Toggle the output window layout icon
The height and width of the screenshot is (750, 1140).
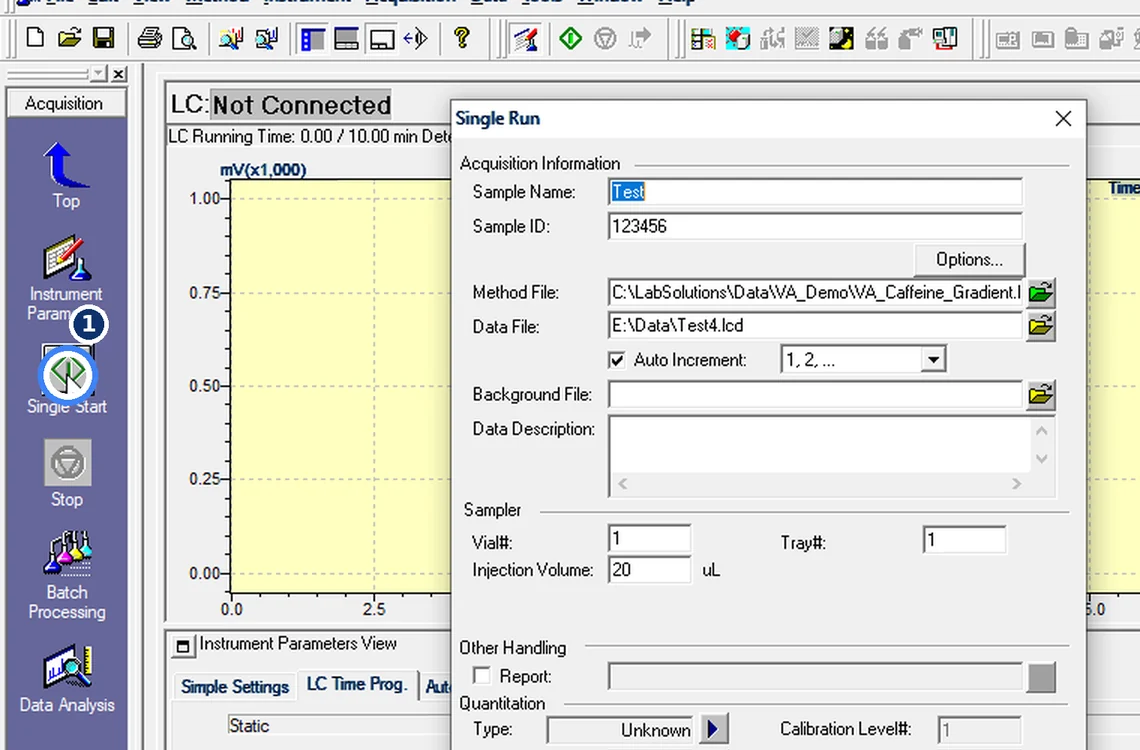click(382, 39)
